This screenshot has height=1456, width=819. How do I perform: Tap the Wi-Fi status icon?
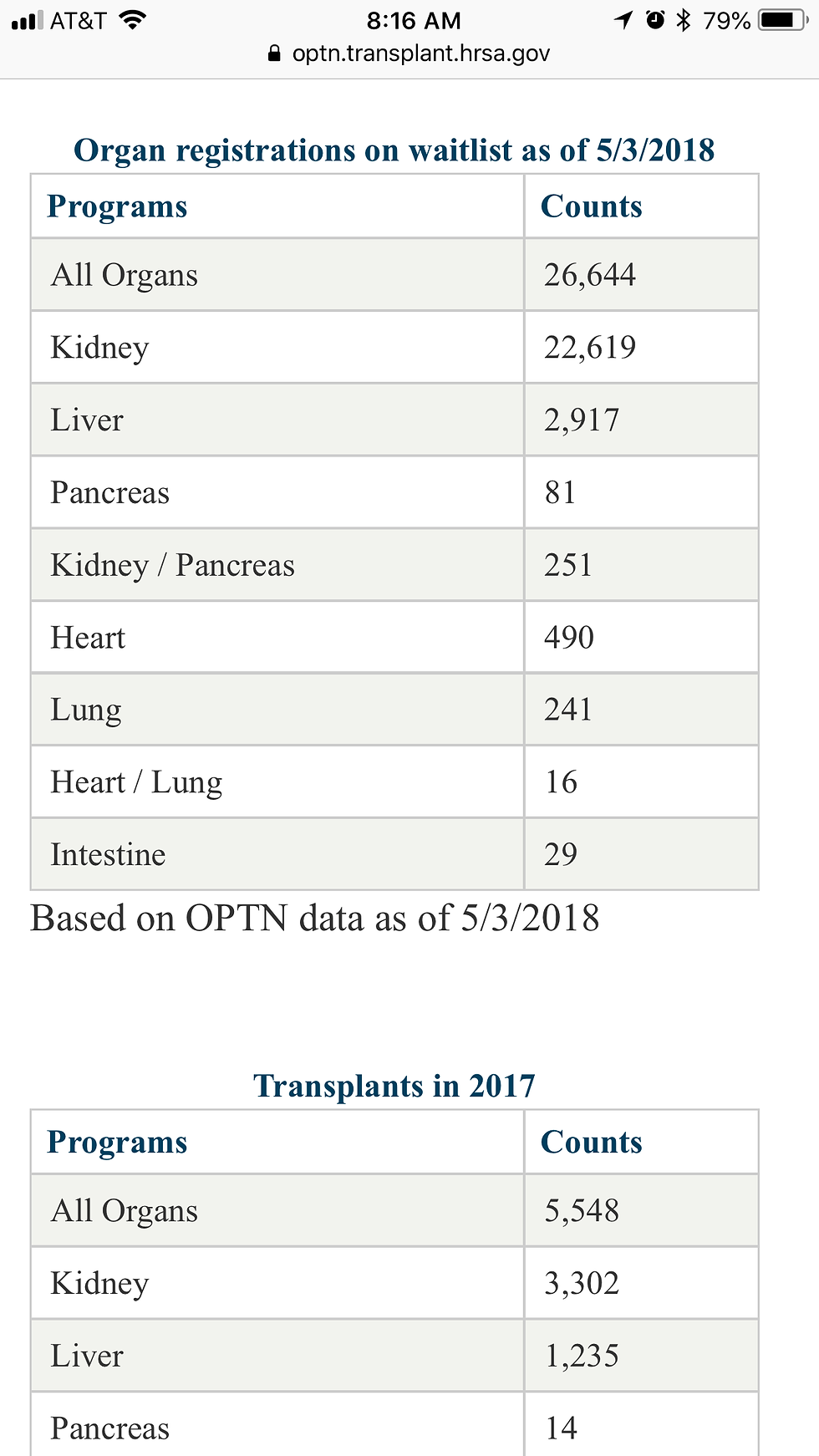point(133,20)
